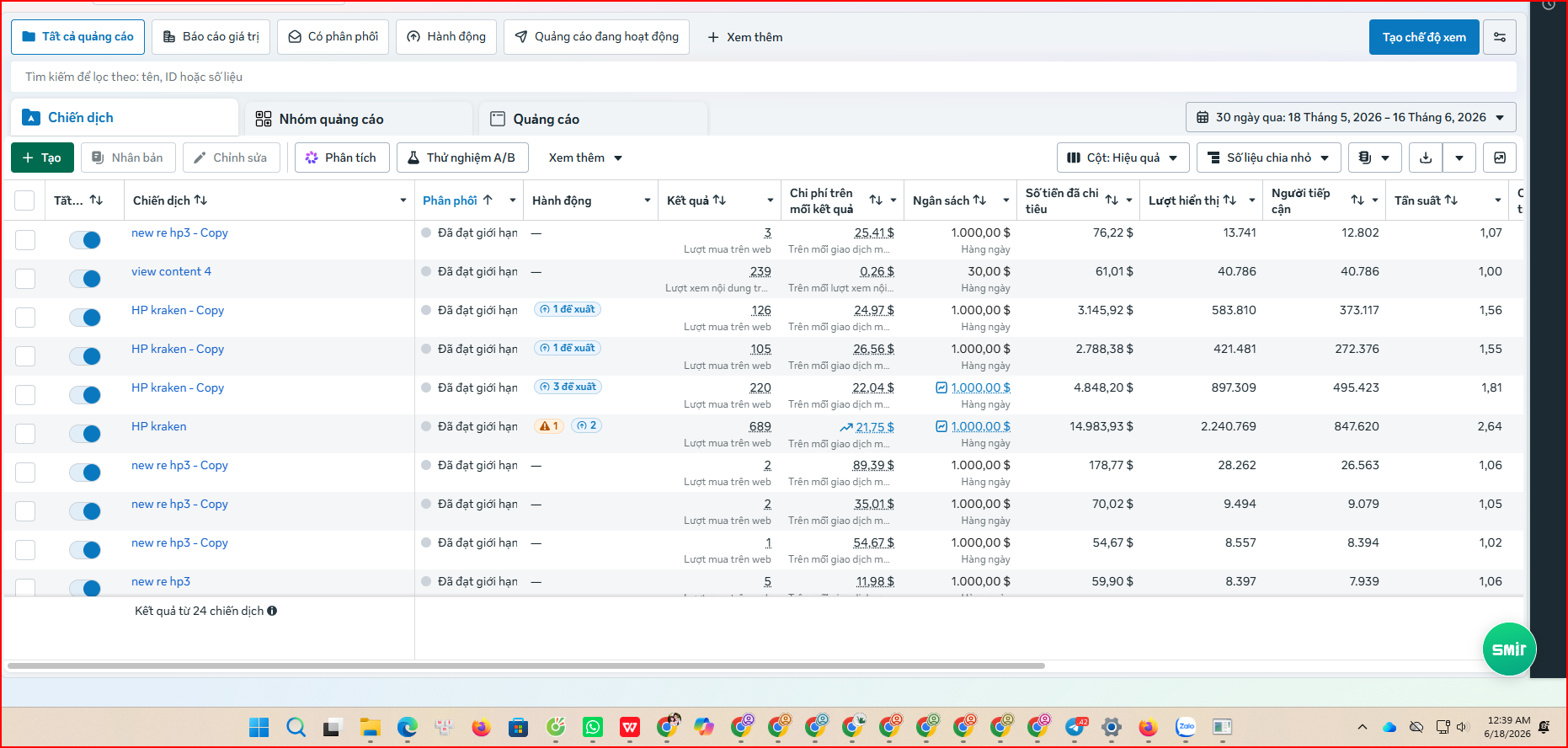The width and height of the screenshot is (1568, 748).
Task: Focus the search and filter input field
Action: [764, 77]
